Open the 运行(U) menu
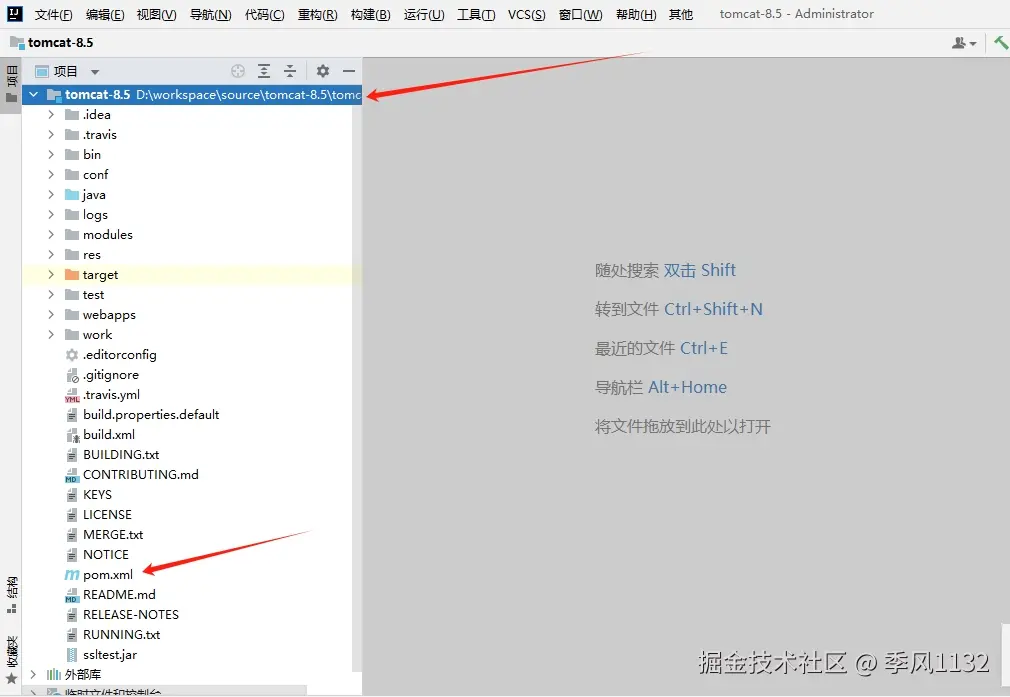The image size is (1010, 697). pyautogui.click(x=424, y=14)
